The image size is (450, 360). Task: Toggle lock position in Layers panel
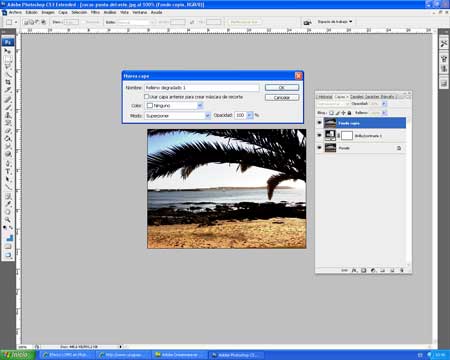point(343,113)
